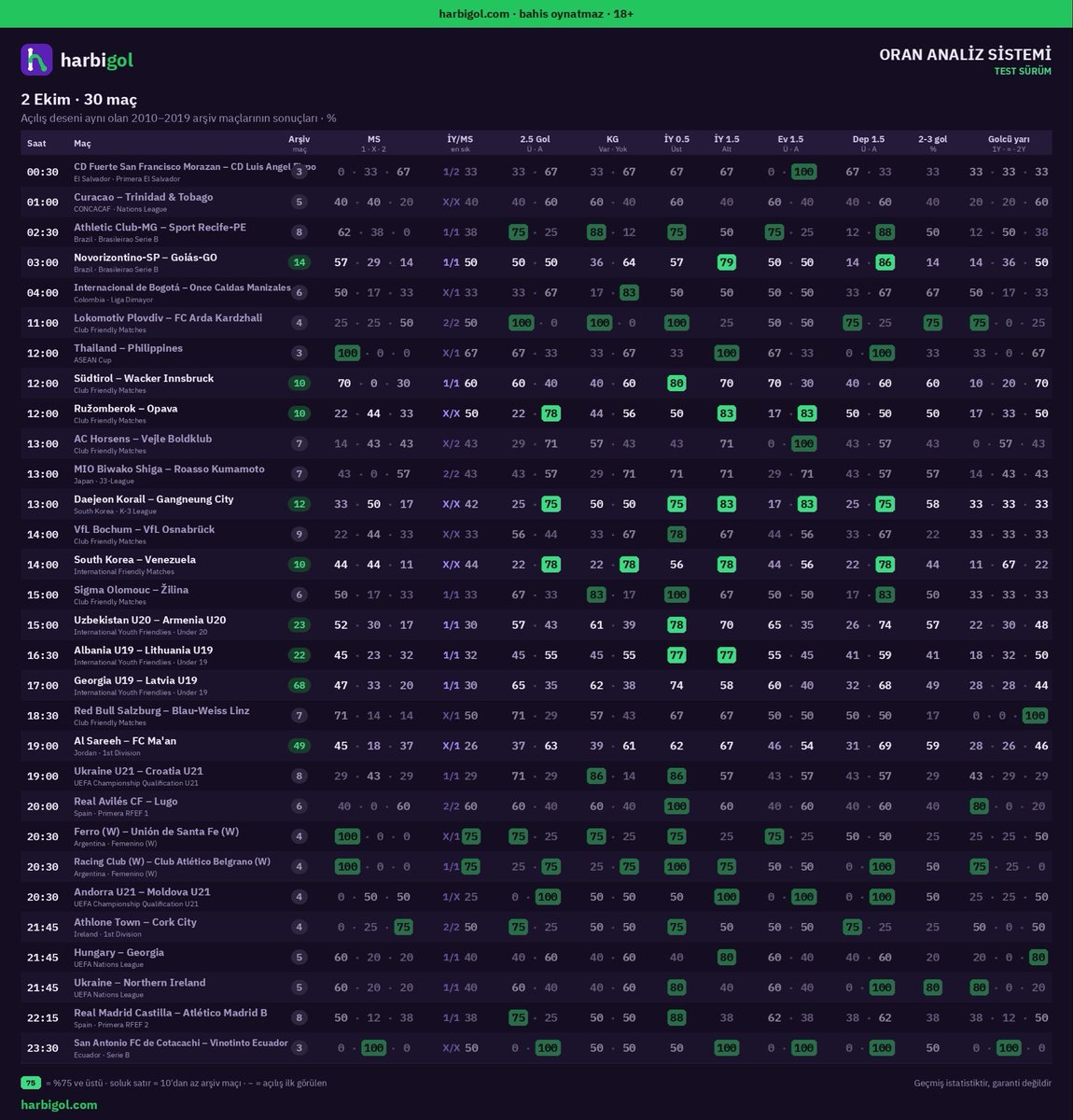Select the Golcü yarı column header
Viewport: 1073px width, 1120px height.
[1009, 143]
